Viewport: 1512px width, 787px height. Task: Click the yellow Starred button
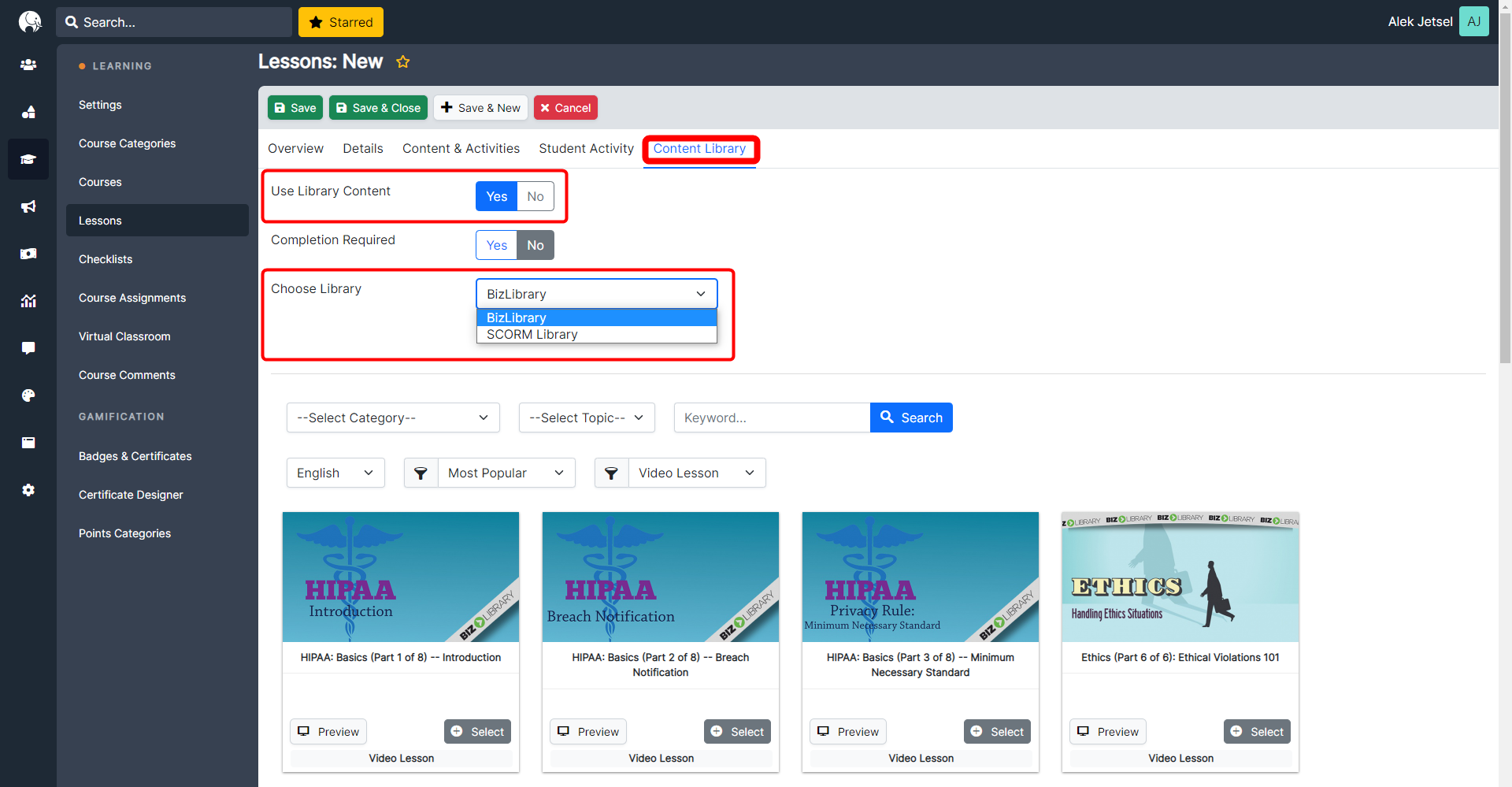point(341,22)
